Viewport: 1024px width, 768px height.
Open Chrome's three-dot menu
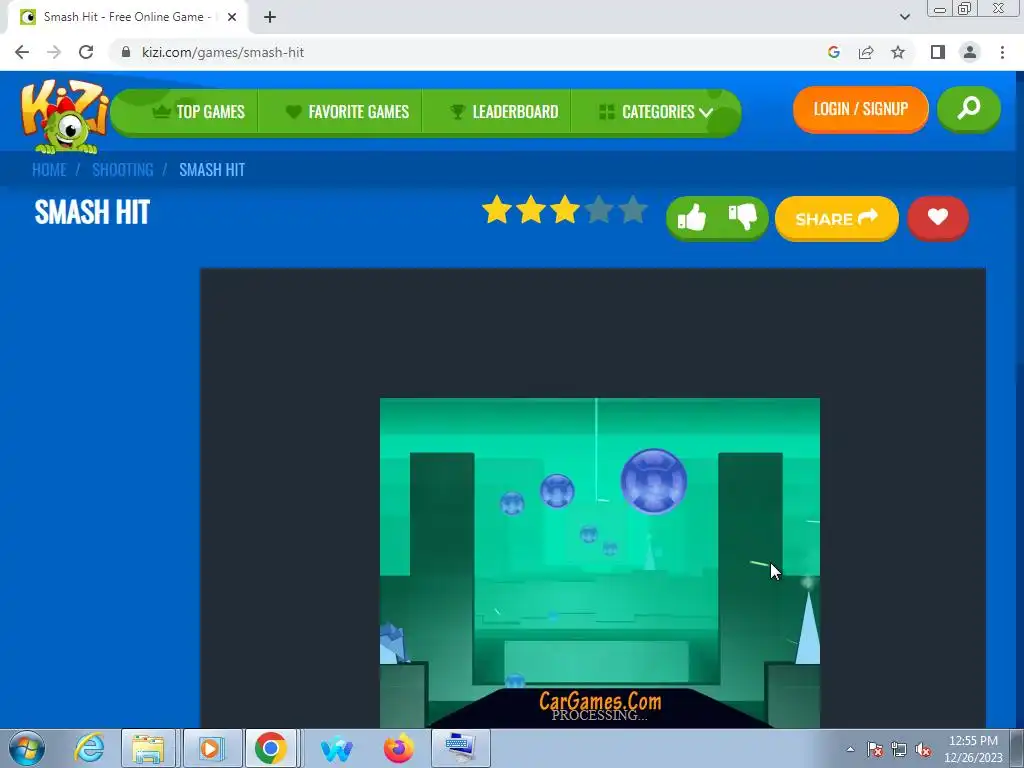click(1002, 52)
